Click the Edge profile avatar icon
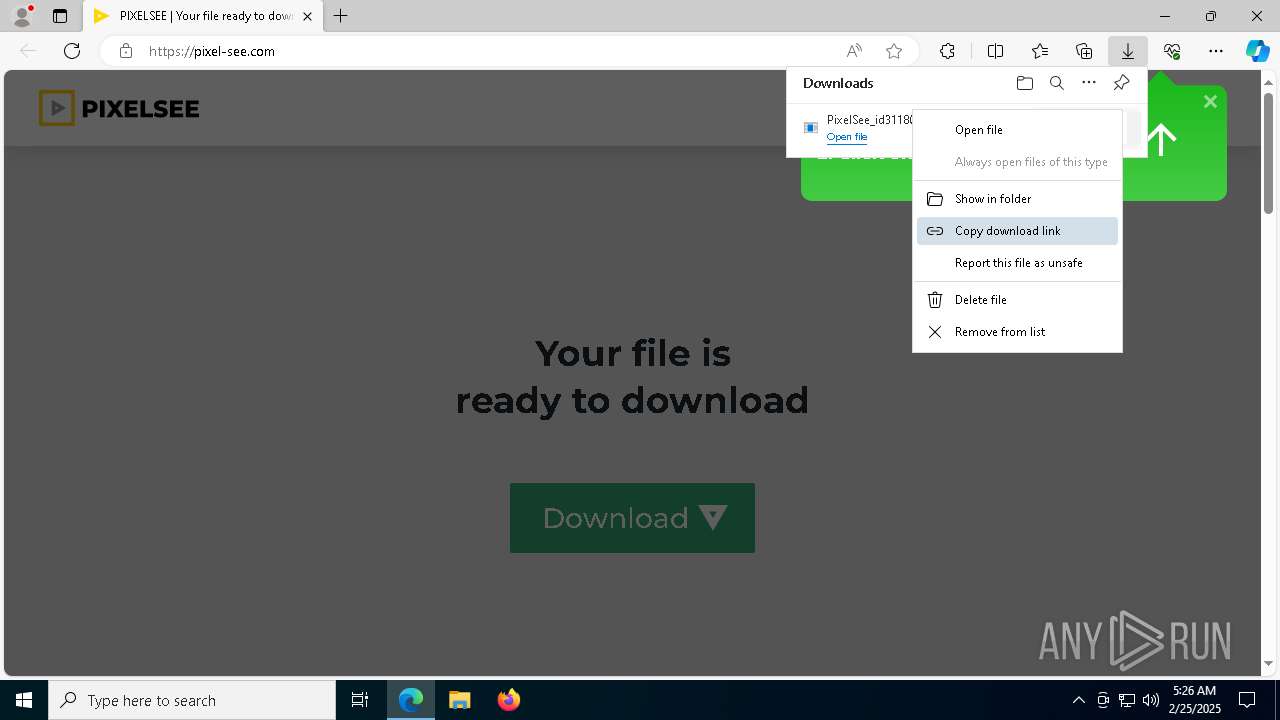Viewport: 1280px width, 720px height. [22, 16]
